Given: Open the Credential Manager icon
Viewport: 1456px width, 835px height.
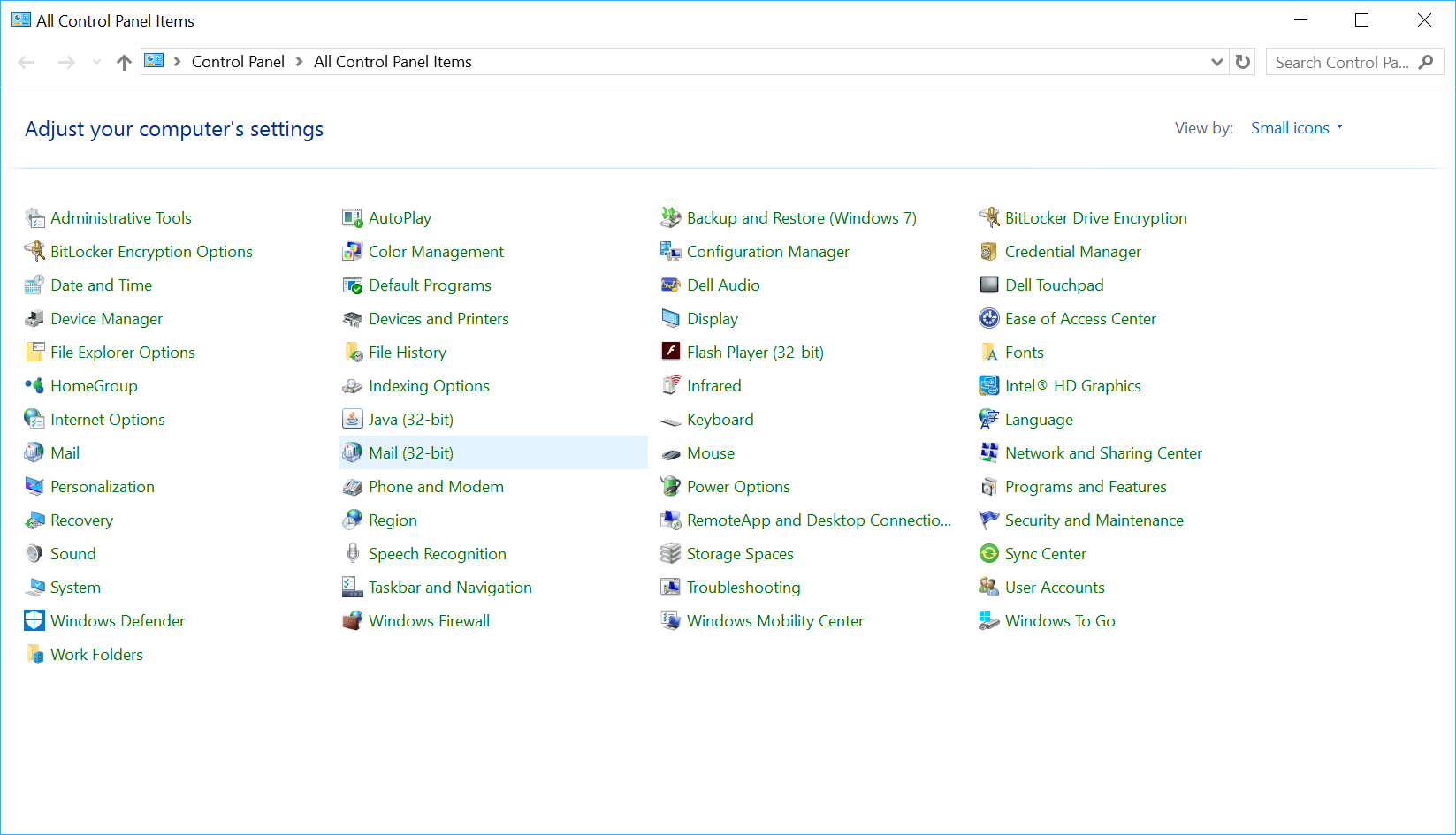Looking at the screenshot, I should 989,252.
